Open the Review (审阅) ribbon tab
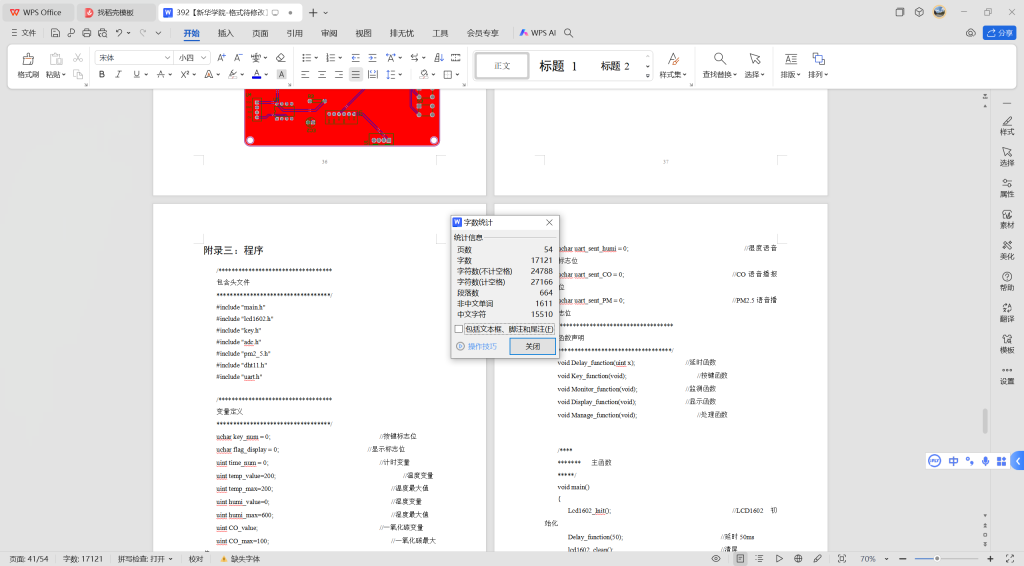 coord(329,33)
